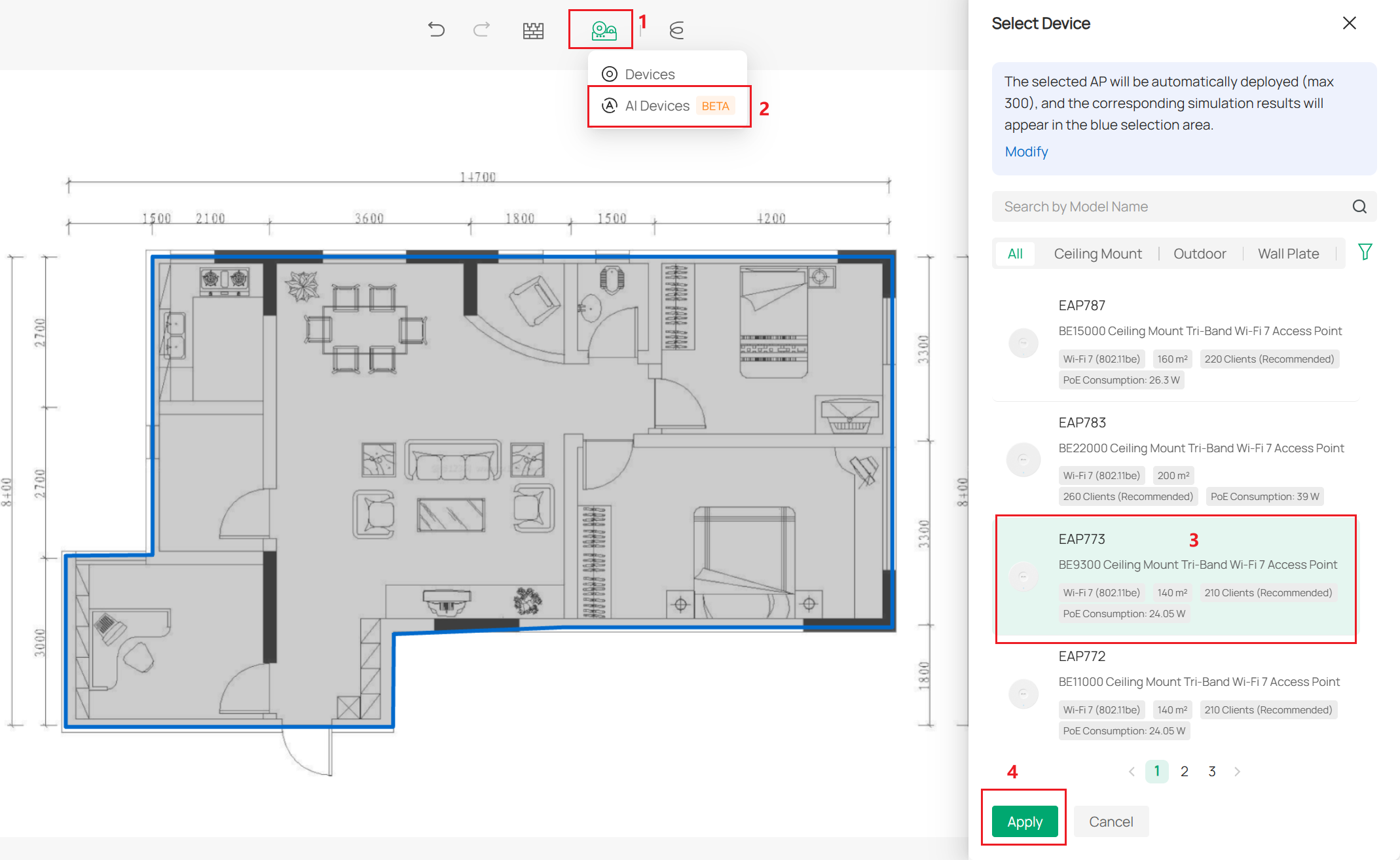Select the cable drawing tool

pyautogui.click(x=676, y=29)
